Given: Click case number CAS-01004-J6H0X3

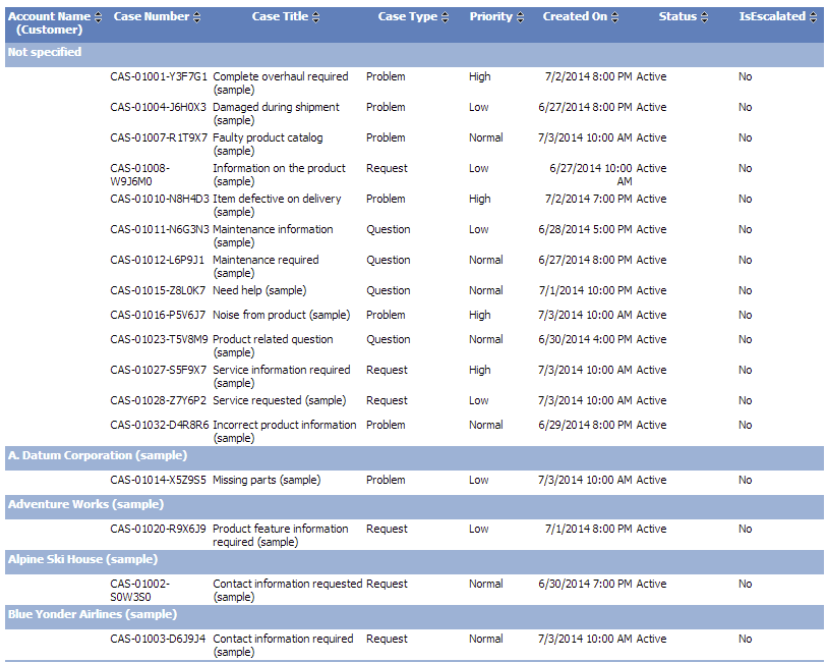Looking at the screenshot, I should tap(158, 107).
